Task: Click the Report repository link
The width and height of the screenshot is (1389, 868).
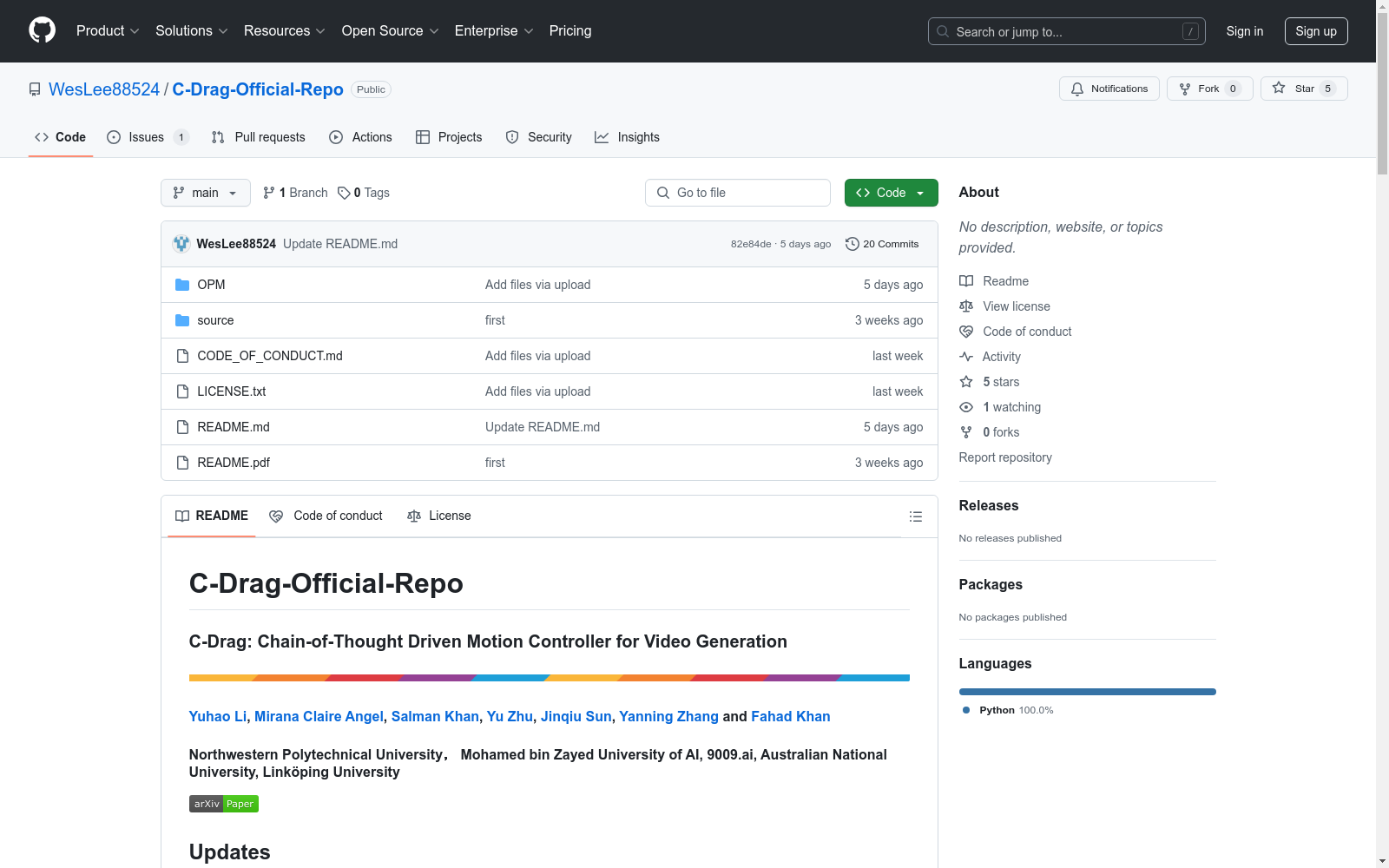Action: pyautogui.click(x=1005, y=457)
